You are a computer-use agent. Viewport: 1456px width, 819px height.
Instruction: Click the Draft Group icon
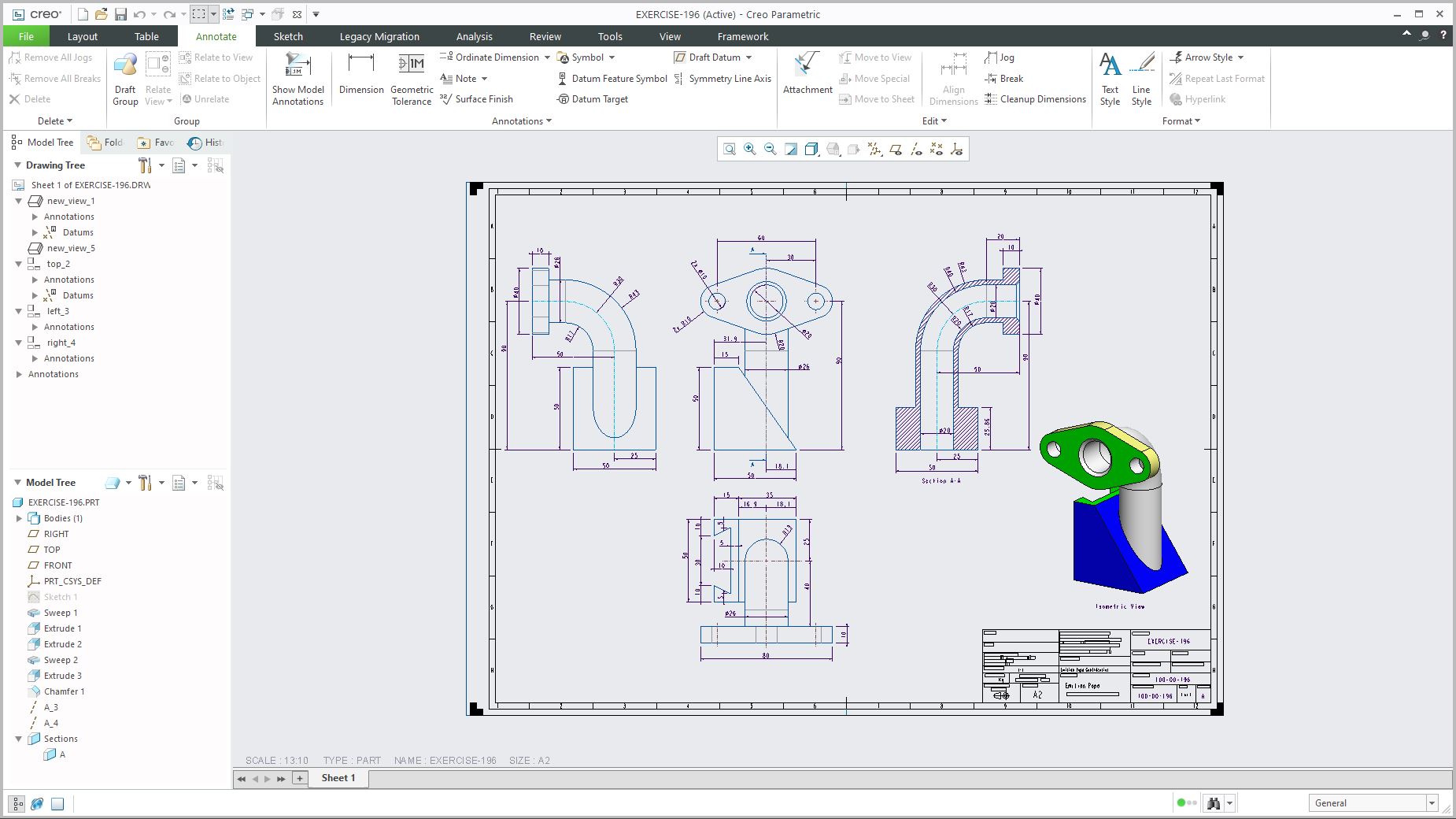pyautogui.click(x=125, y=79)
